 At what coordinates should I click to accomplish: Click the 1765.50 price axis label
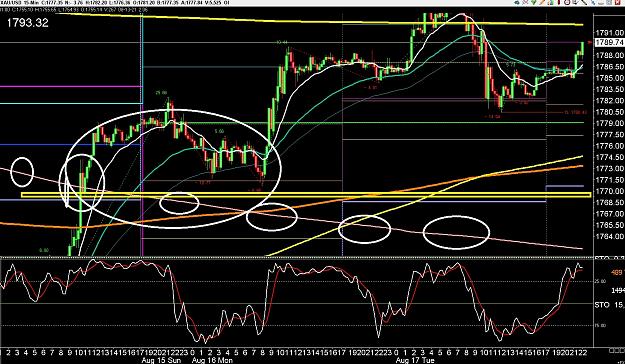coord(610,225)
